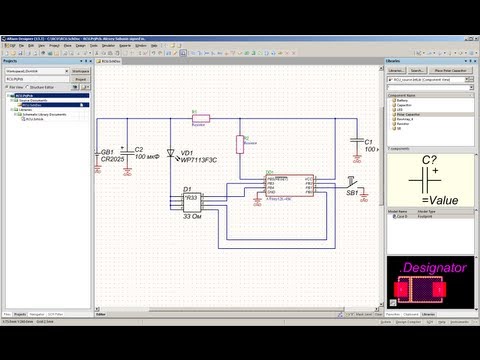The width and height of the screenshot is (480, 360).
Task: Collapse the RCU.PrjPcb project node
Action: 8,96
